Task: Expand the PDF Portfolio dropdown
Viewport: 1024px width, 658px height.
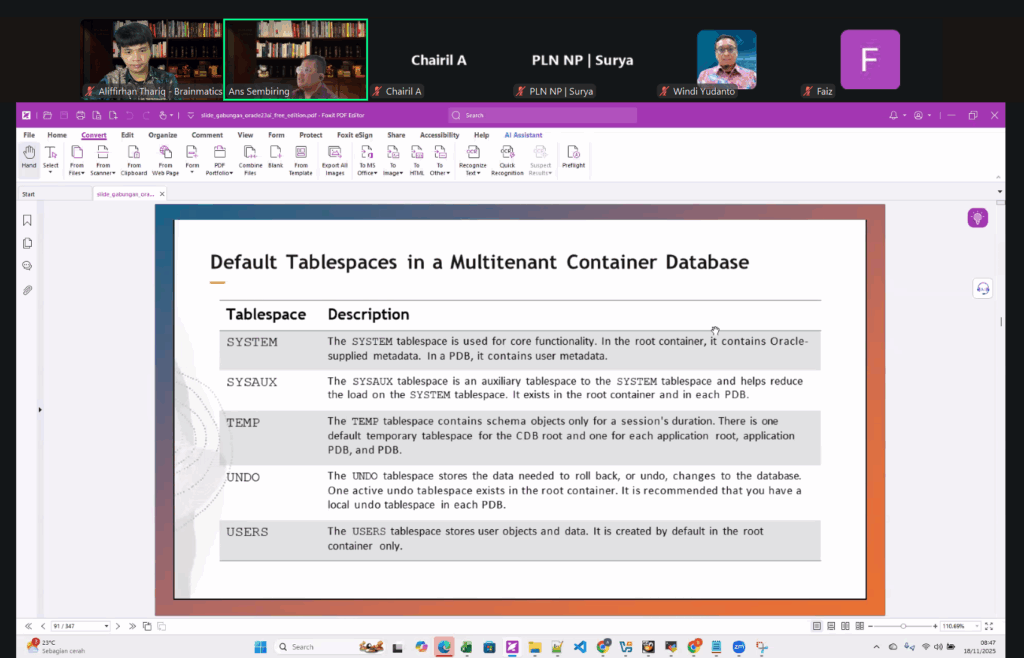Action: pos(220,160)
